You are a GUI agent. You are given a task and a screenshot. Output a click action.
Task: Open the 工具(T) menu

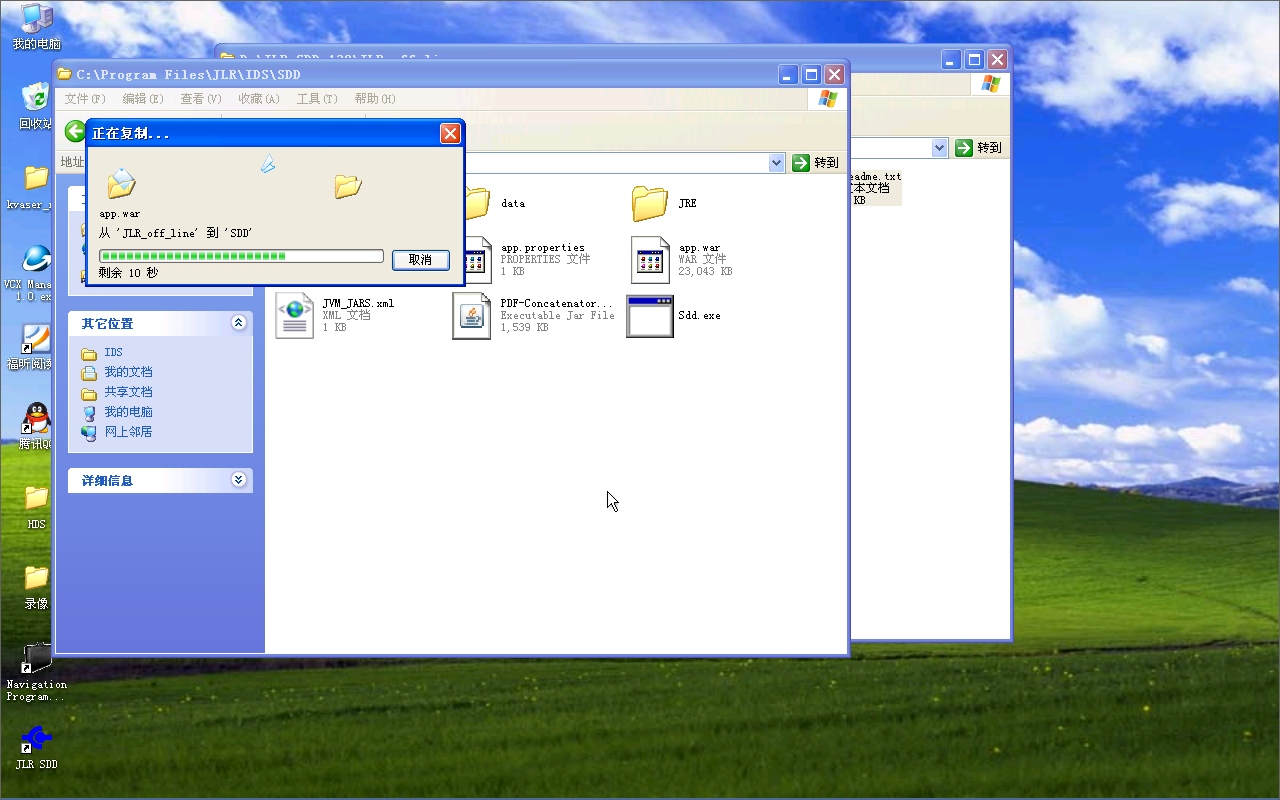click(x=317, y=99)
